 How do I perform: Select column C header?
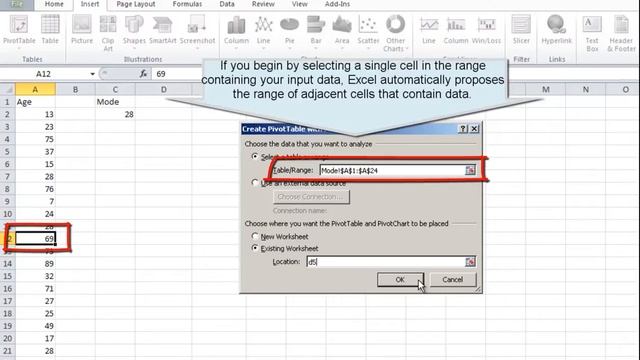115,89
